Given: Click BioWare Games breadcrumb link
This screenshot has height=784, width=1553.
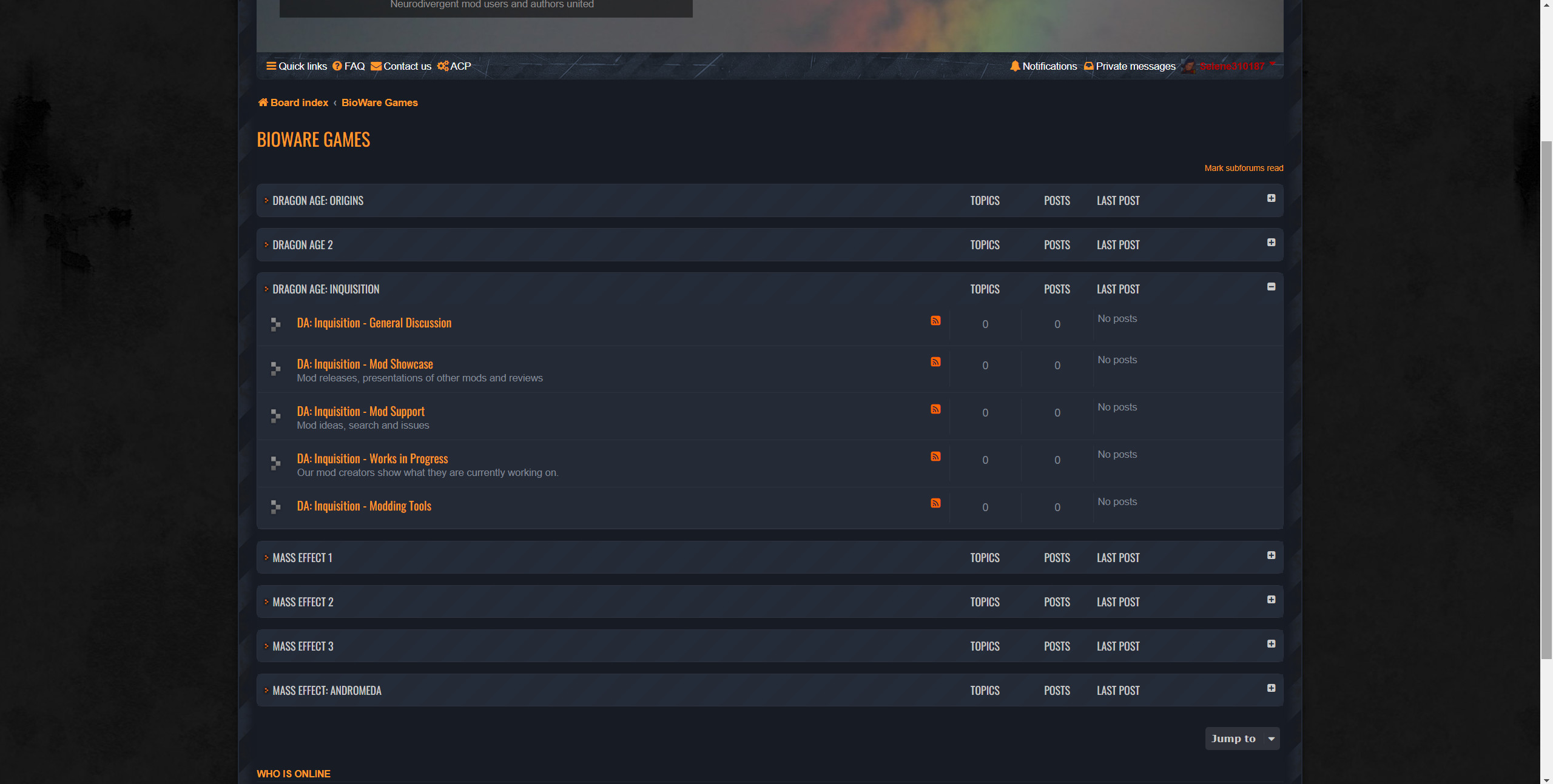Looking at the screenshot, I should (x=380, y=102).
